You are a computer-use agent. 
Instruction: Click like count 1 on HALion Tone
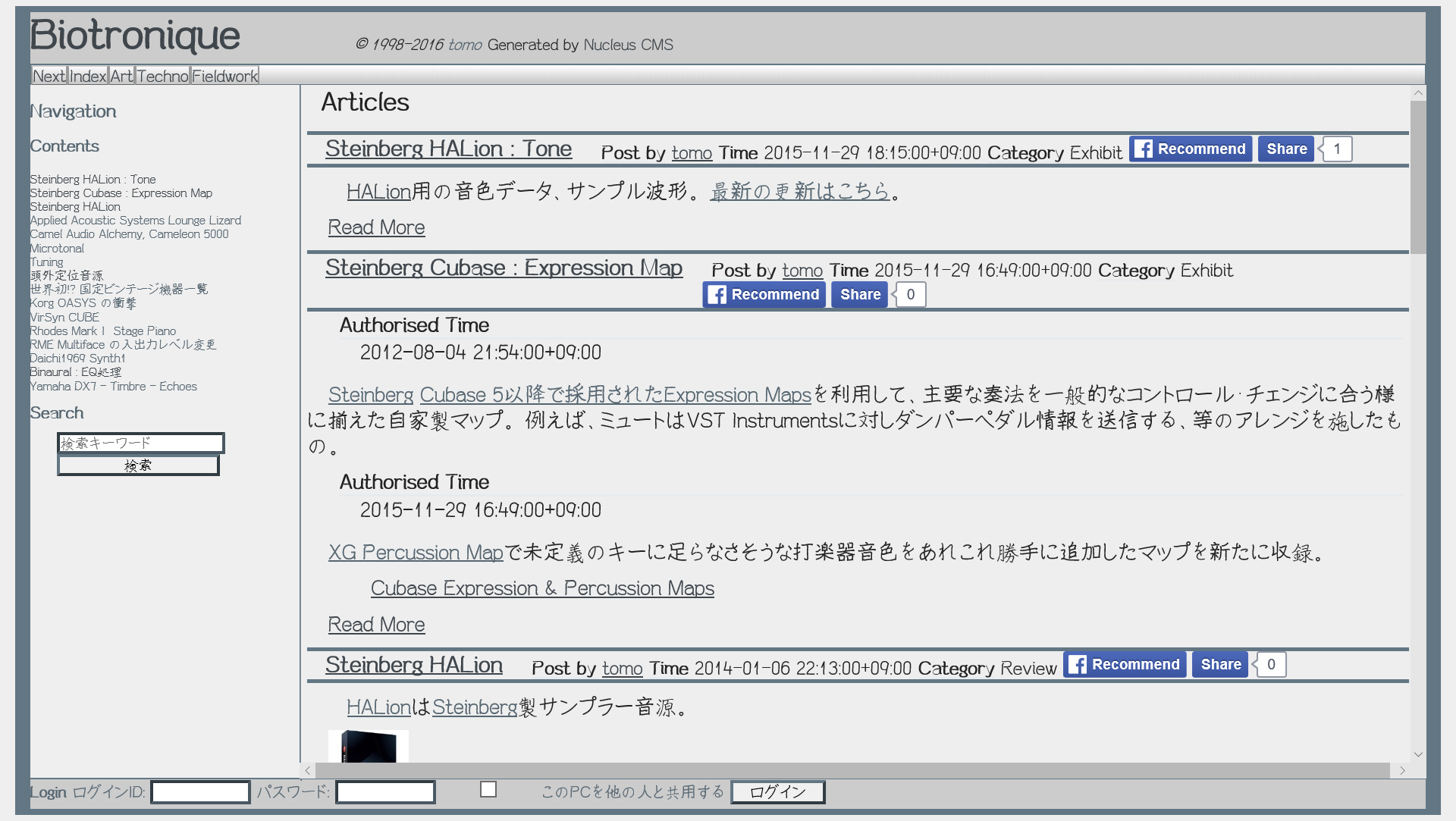pos(1337,149)
